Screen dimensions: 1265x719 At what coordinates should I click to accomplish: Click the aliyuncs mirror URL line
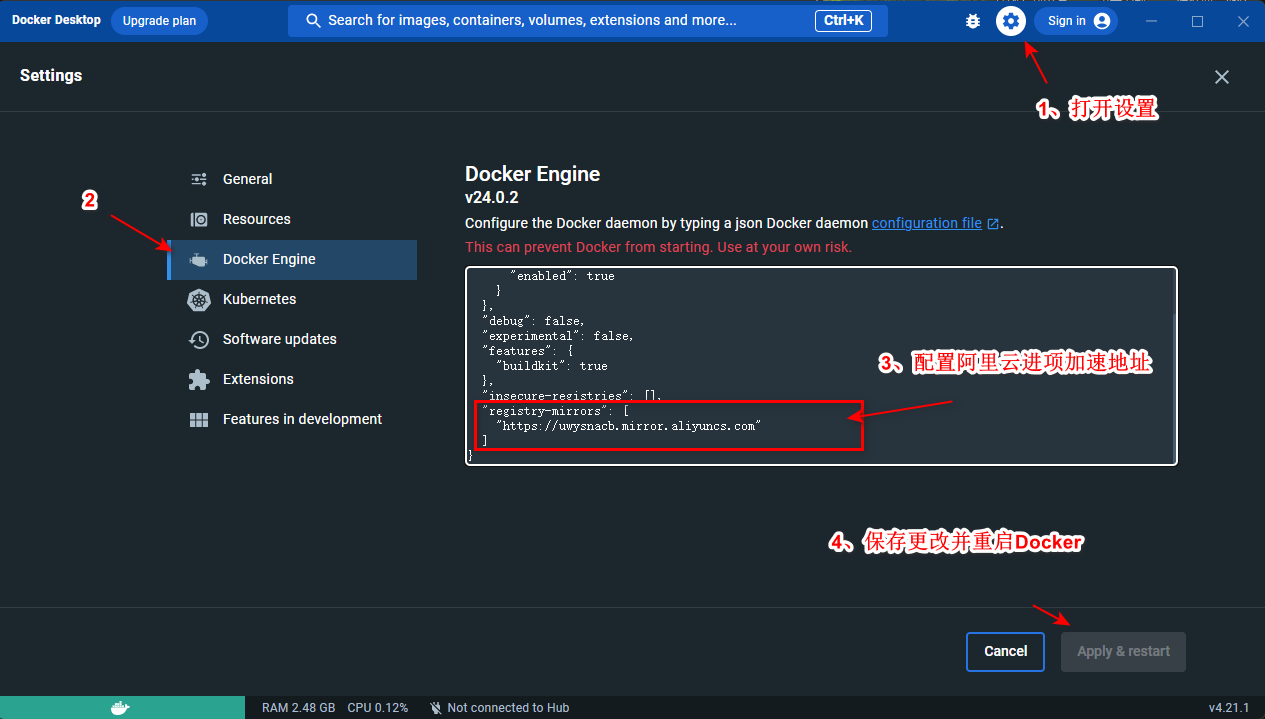(x=629, y=425)
